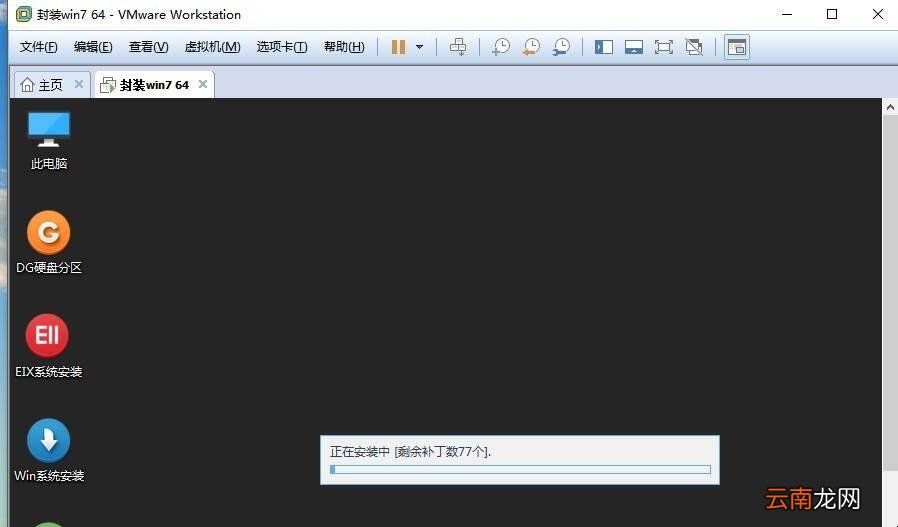This screenshot has height=527, width=898.
Task: Click the console view toolbar icon
Action: tap(736, 47)
